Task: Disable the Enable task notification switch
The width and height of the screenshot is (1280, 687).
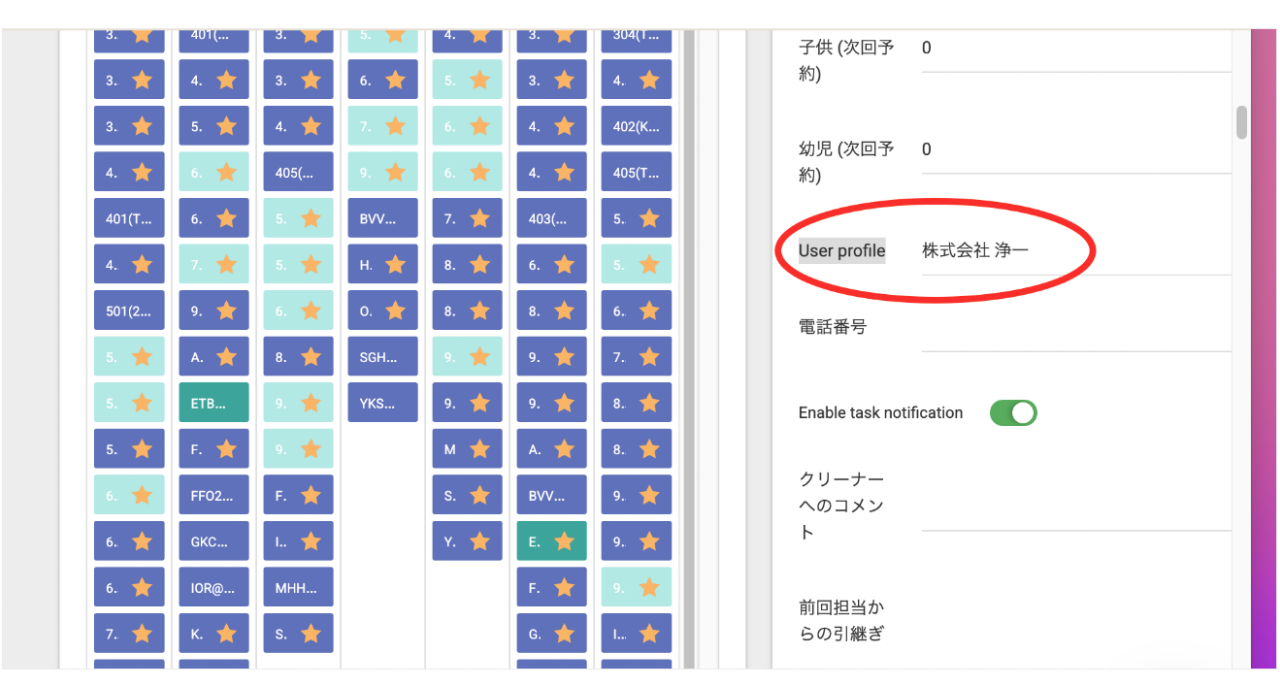Action: pos(1013,413)
